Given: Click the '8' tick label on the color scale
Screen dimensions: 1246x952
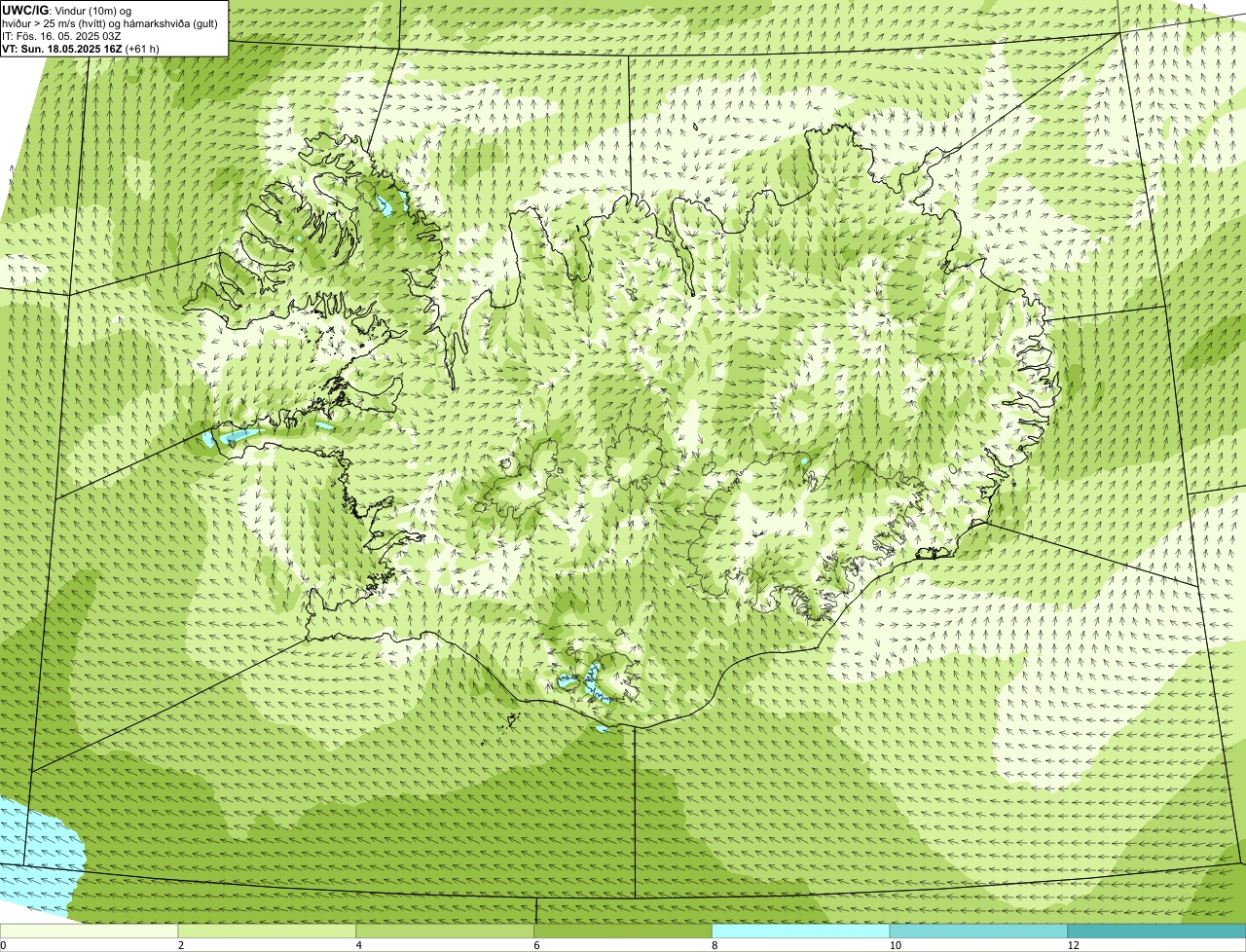Looking at the screenshot, I should (714, 945).
